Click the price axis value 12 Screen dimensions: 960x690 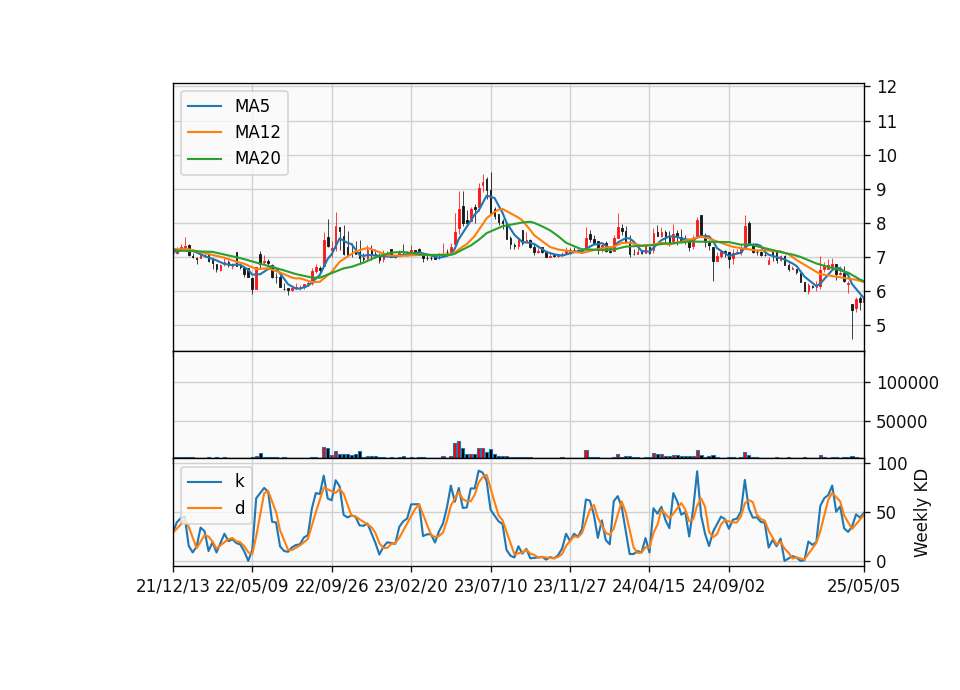pos(887,87)
